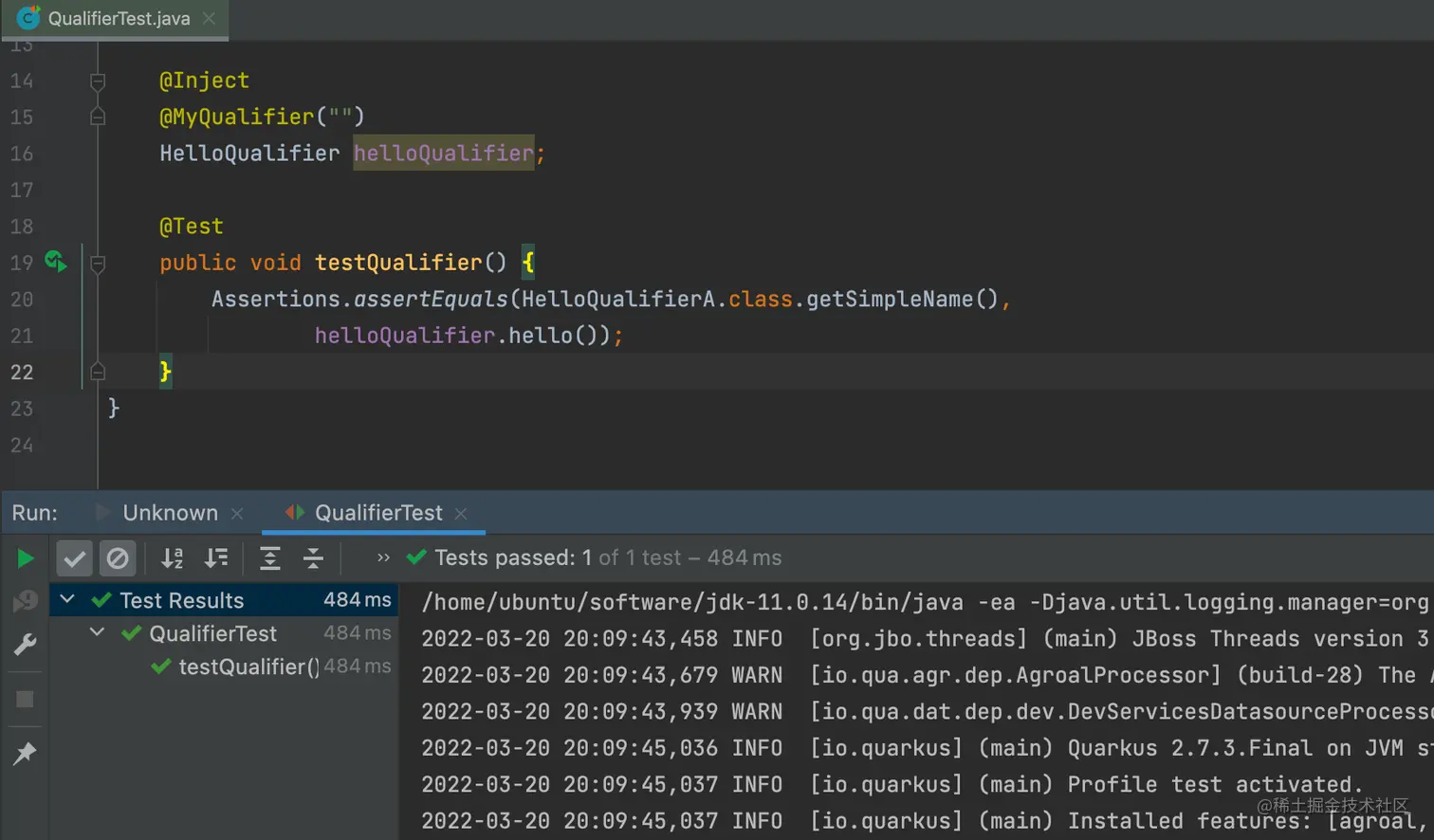Toggle show ignored tests button
Viewport: 1434px width, 840px height.
point(118,558)
